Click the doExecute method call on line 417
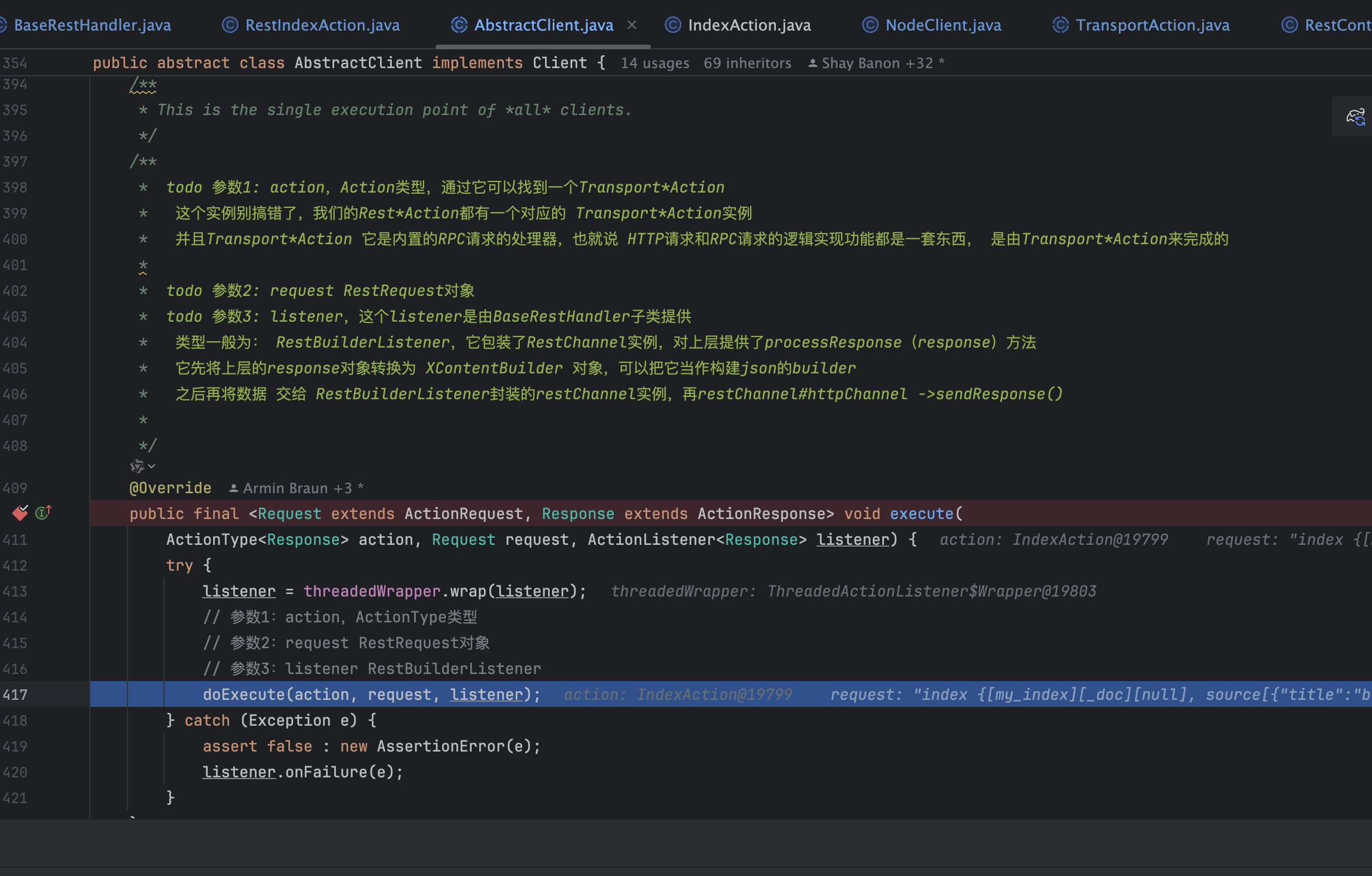Screen dimensions: 1372x876 pyautogui.click(x=243, y=695)
